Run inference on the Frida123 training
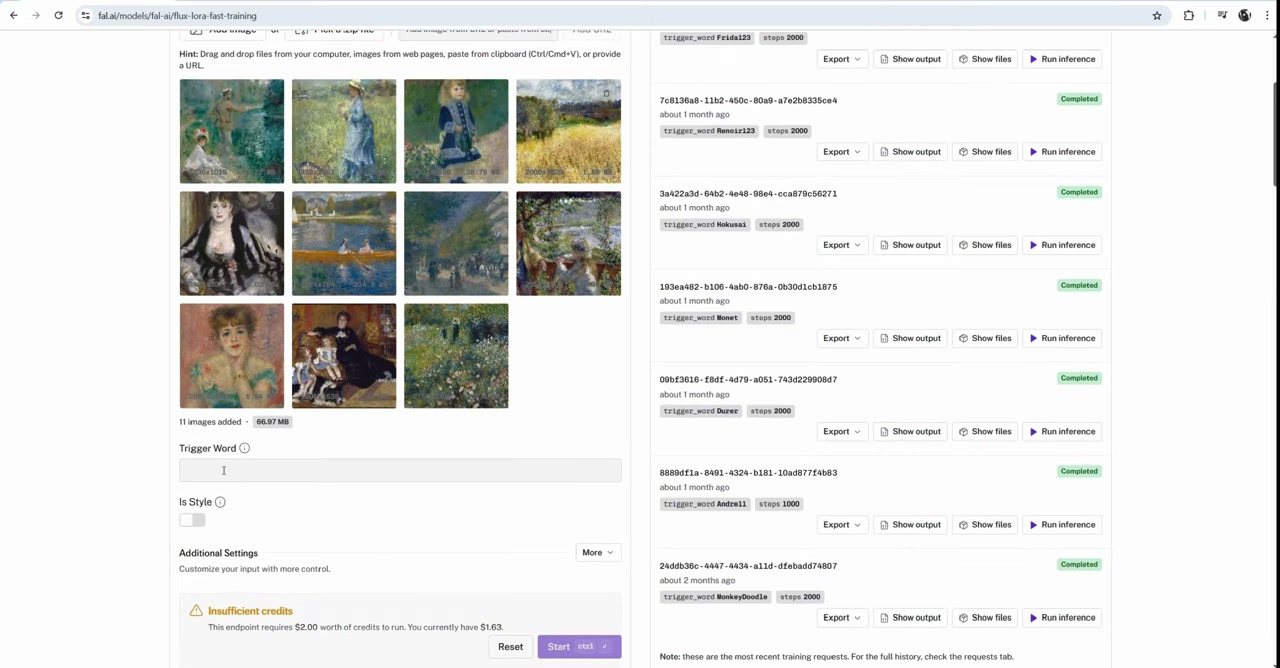Screen dimensions: 1280x668 point(1062,59)
